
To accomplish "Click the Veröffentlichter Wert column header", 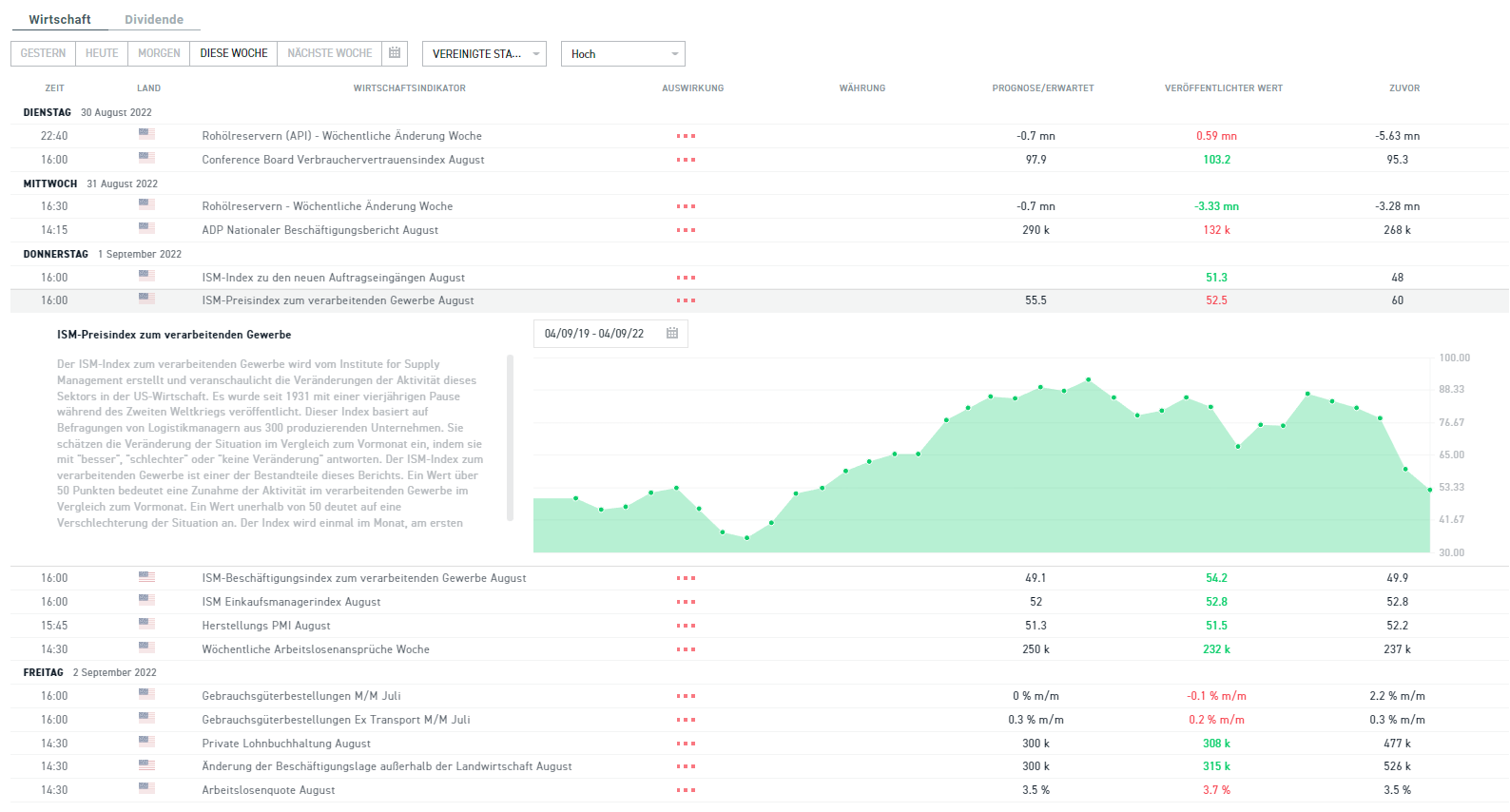I will click(x=1224, y=88).
